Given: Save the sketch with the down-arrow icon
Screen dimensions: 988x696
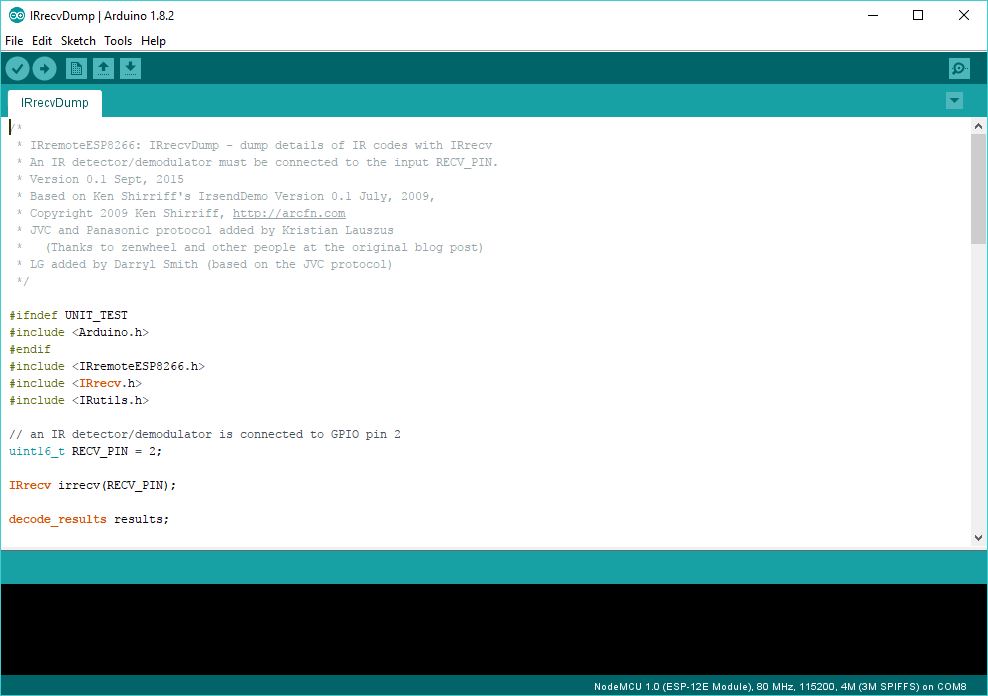Looking at the screenshot, I should tap(130, 69).
